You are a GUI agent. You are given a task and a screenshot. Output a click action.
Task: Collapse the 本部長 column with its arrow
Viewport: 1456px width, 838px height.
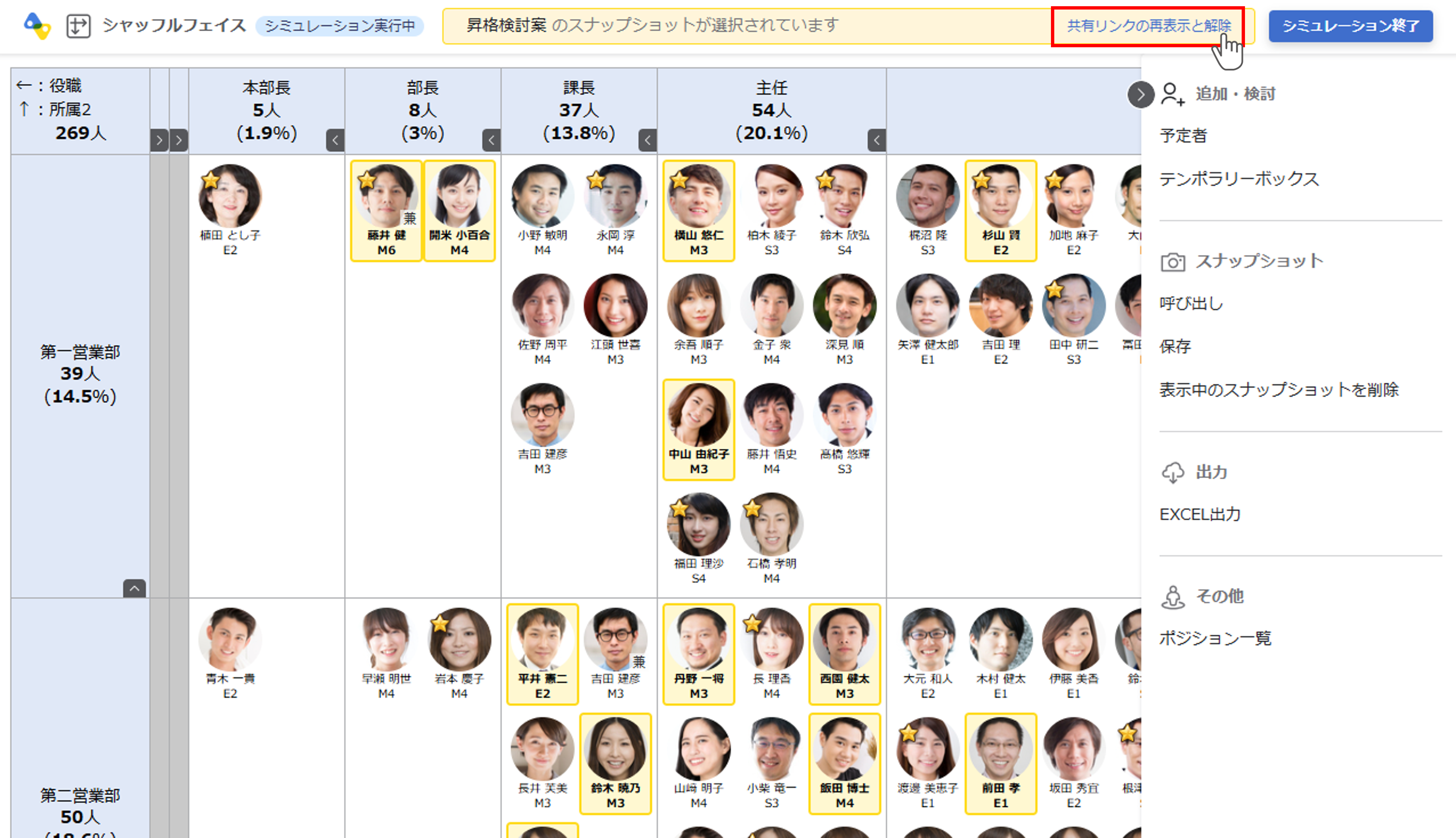(x=335, y=140)
